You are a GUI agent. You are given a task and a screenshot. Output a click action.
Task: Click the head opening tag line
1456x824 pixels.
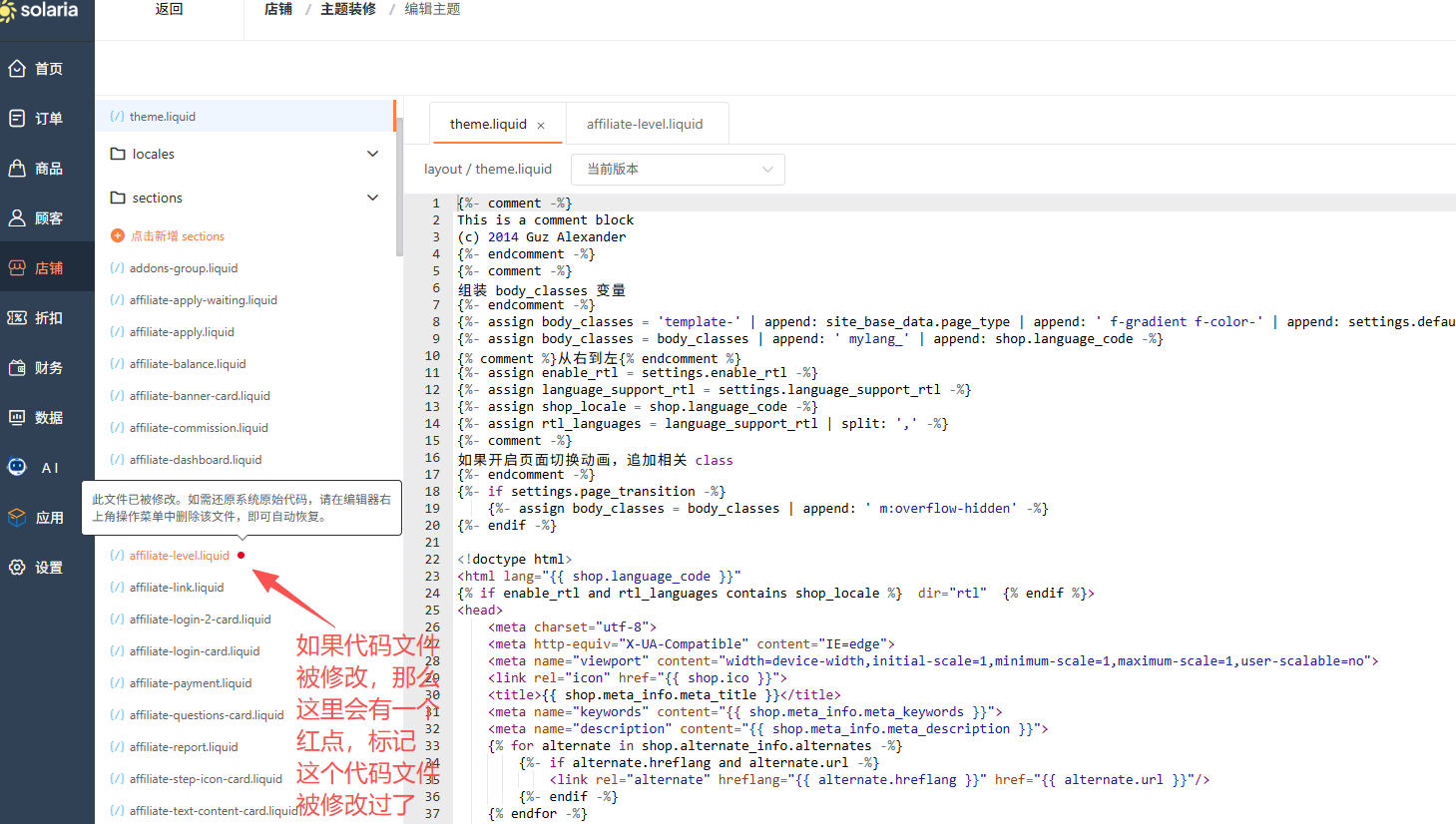pos(480,611)
